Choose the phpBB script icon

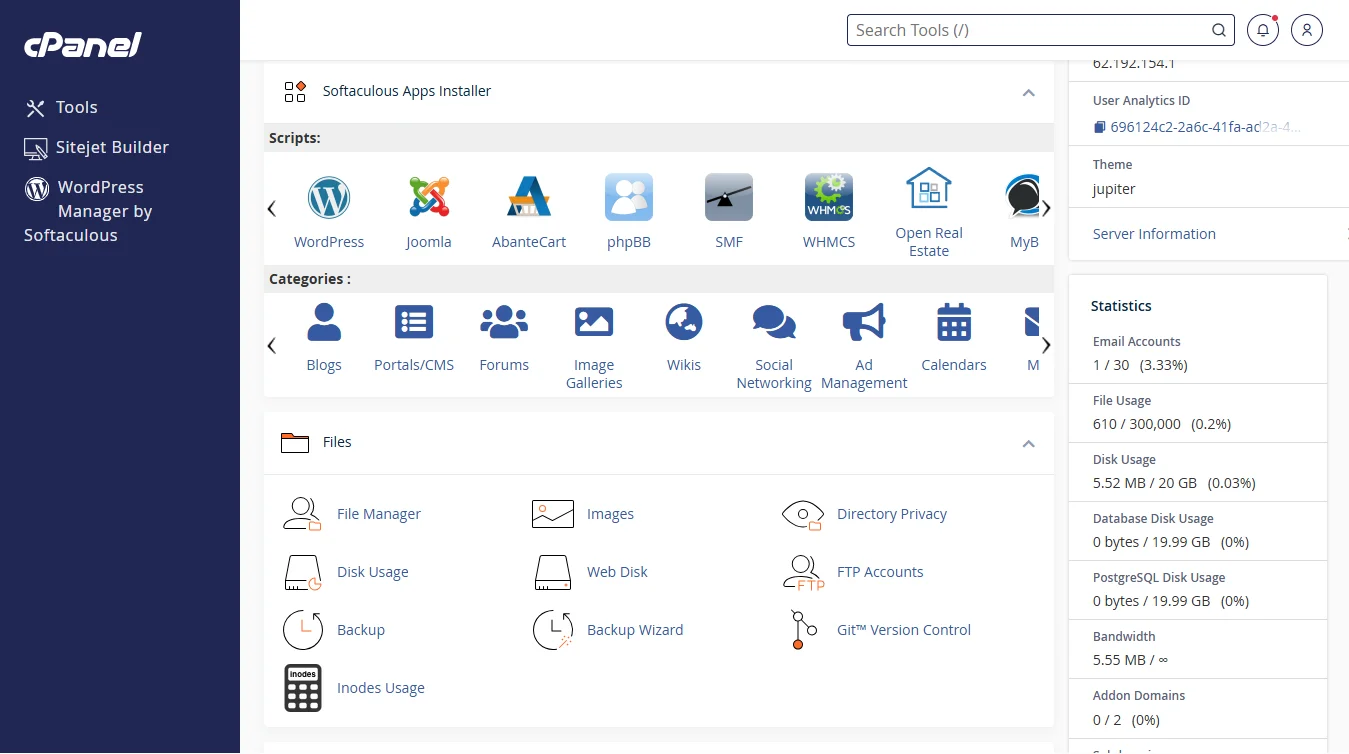[x=629, y=197]
